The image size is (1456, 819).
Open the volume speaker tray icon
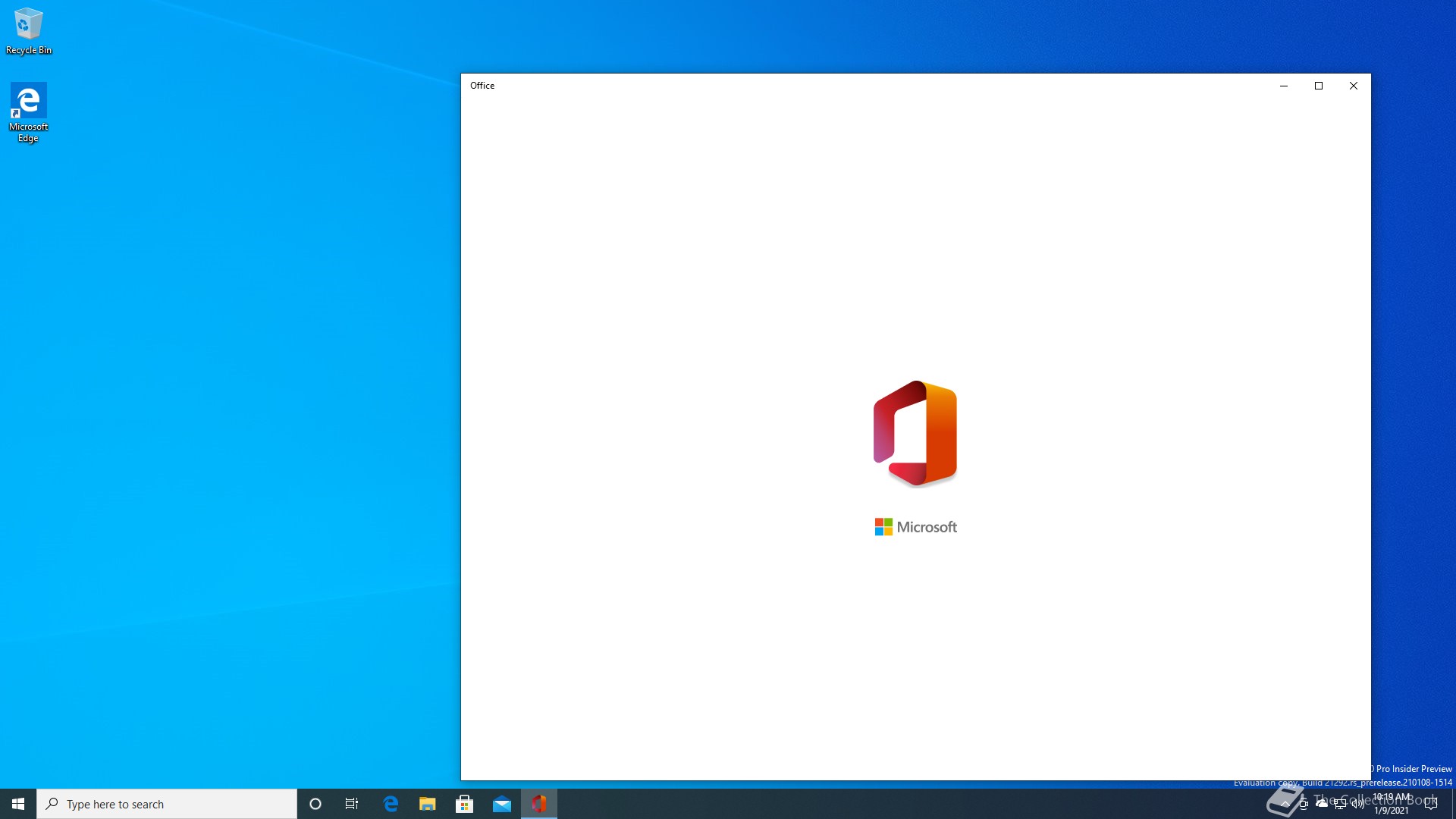pos(1358,804)
